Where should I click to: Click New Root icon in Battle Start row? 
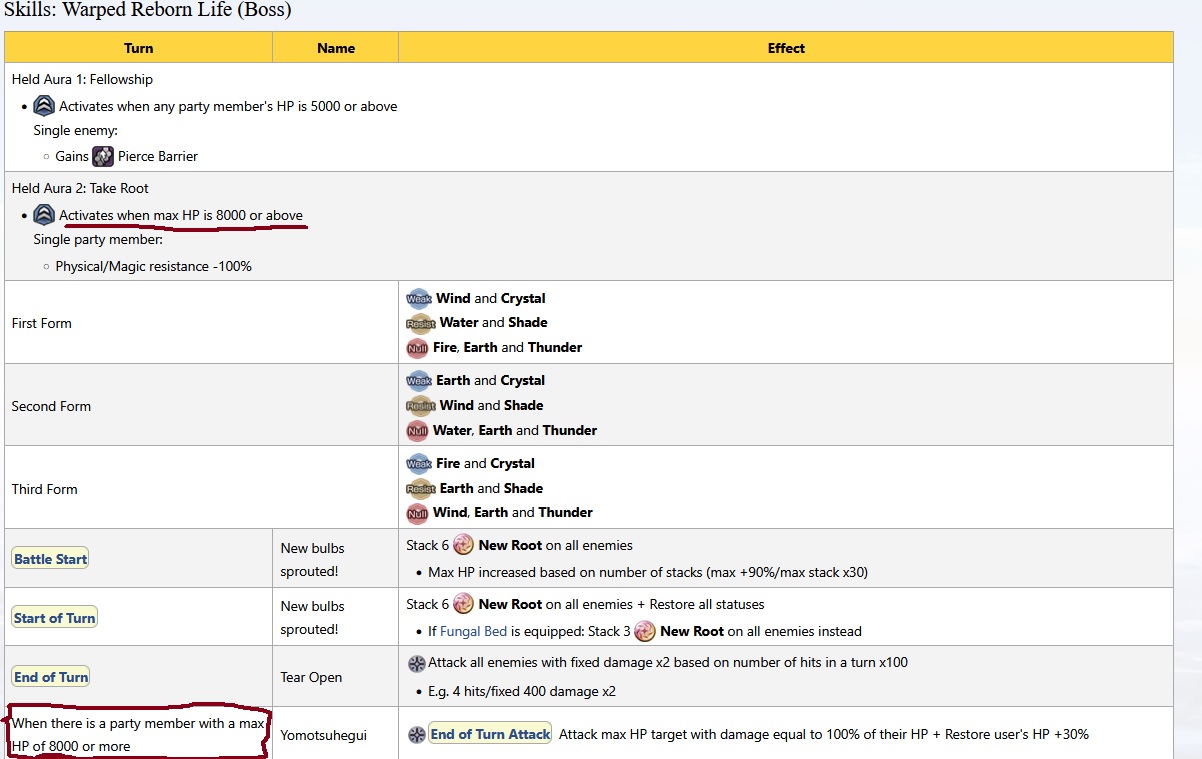click(x=463, y=545)
